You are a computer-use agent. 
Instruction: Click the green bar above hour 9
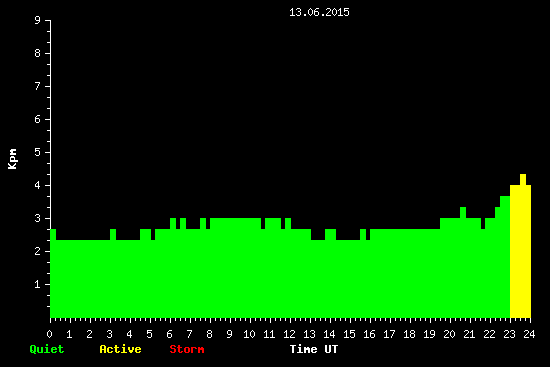point(230,268)
